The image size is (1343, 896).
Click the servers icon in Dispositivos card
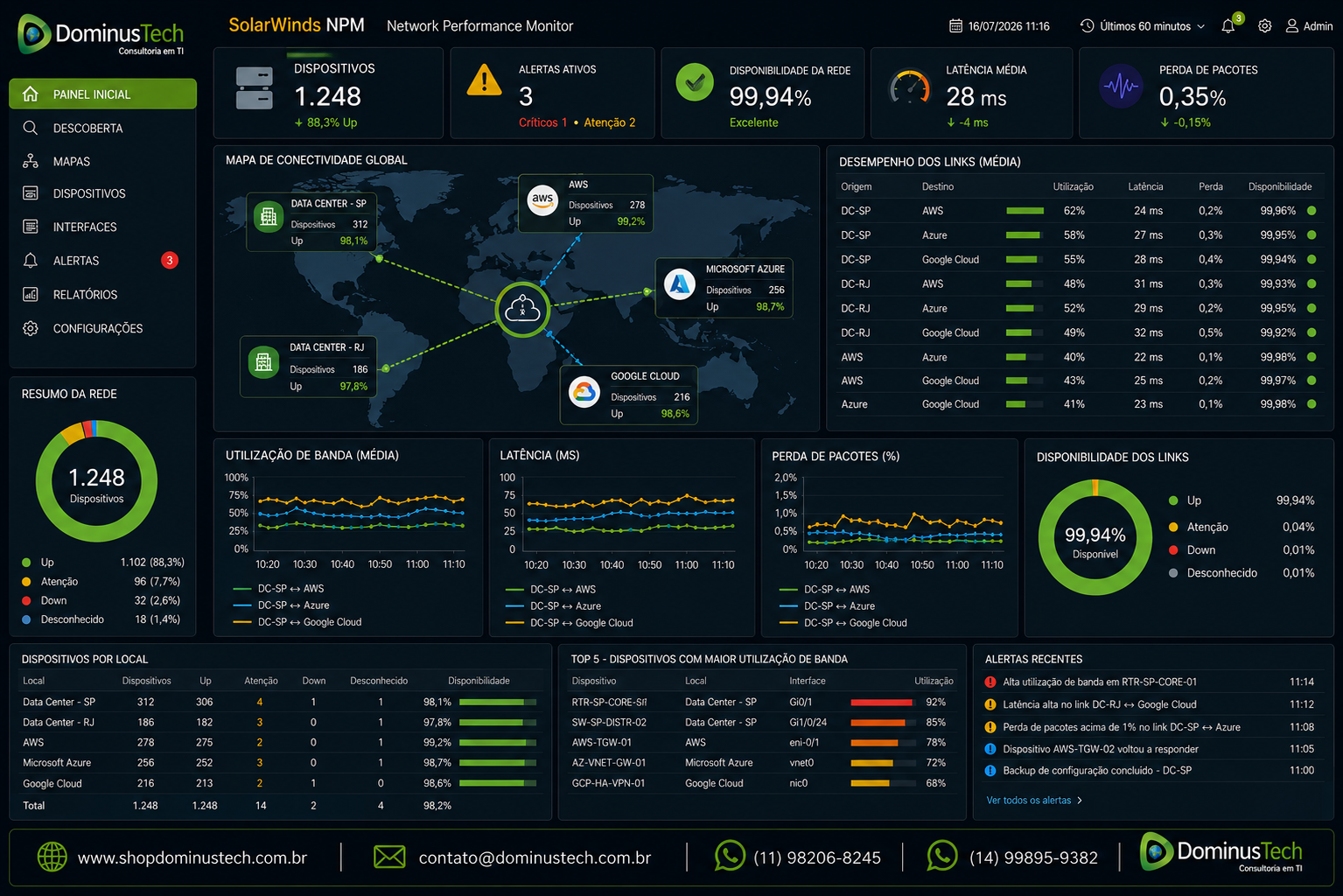click(255, 88)
